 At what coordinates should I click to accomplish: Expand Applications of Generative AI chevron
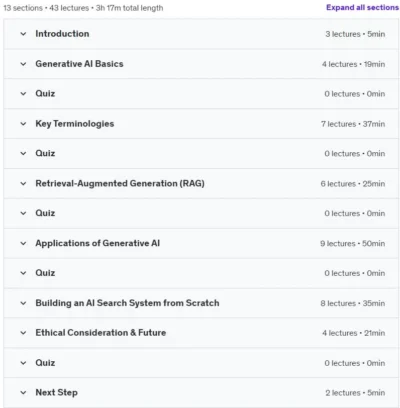click(23, 243)
